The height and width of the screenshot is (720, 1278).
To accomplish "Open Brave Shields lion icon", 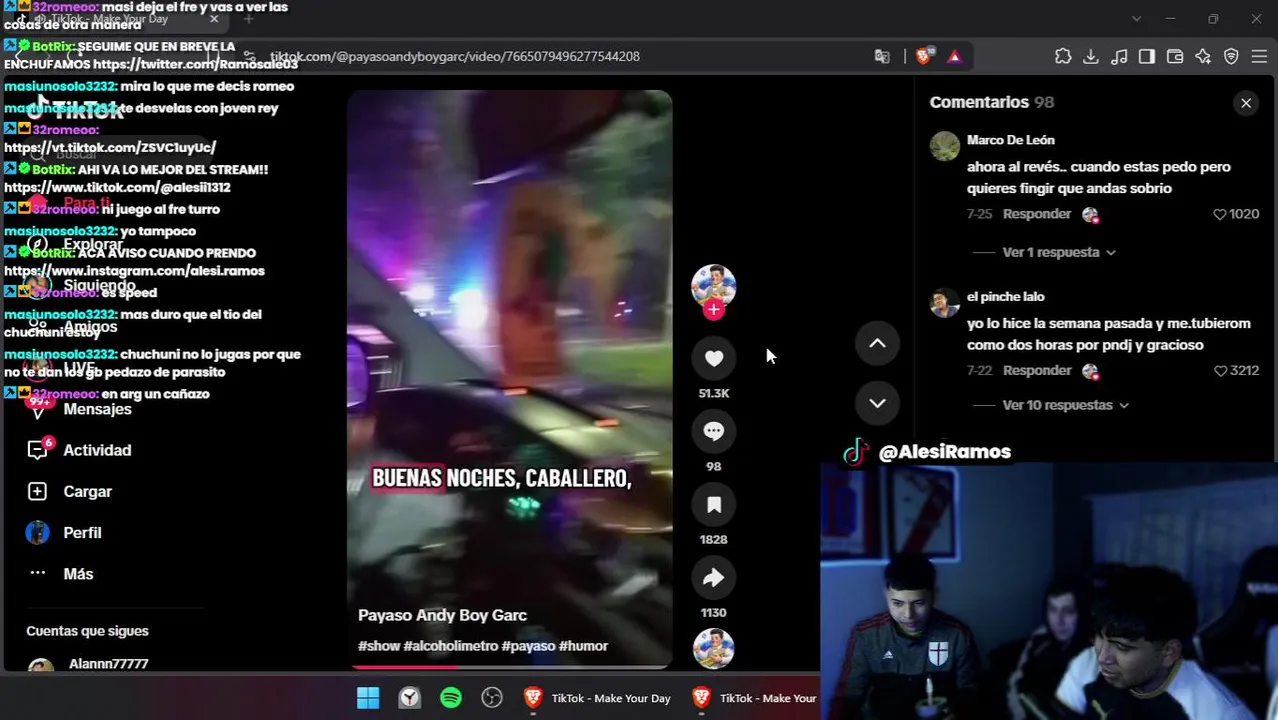I will click(924, 56).
